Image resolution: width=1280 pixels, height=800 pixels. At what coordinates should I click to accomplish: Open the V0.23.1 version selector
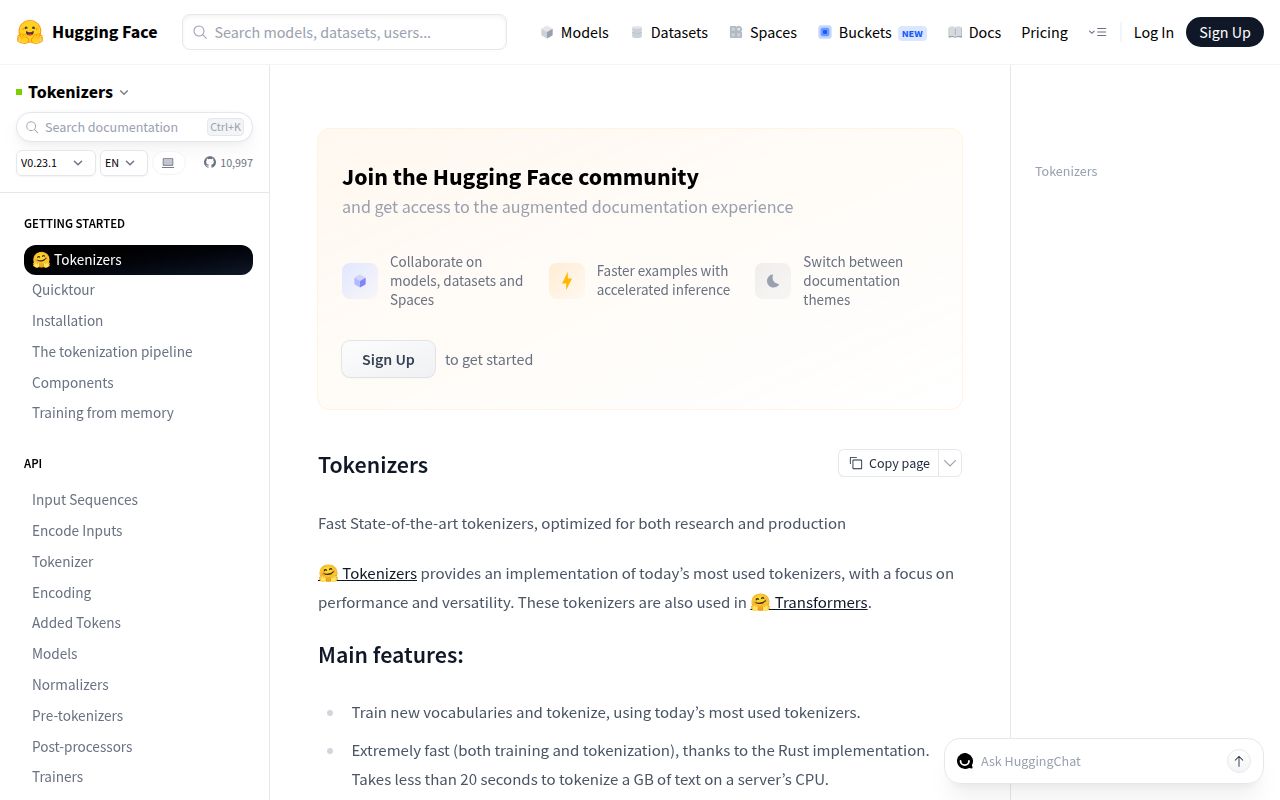click(56, 163)
